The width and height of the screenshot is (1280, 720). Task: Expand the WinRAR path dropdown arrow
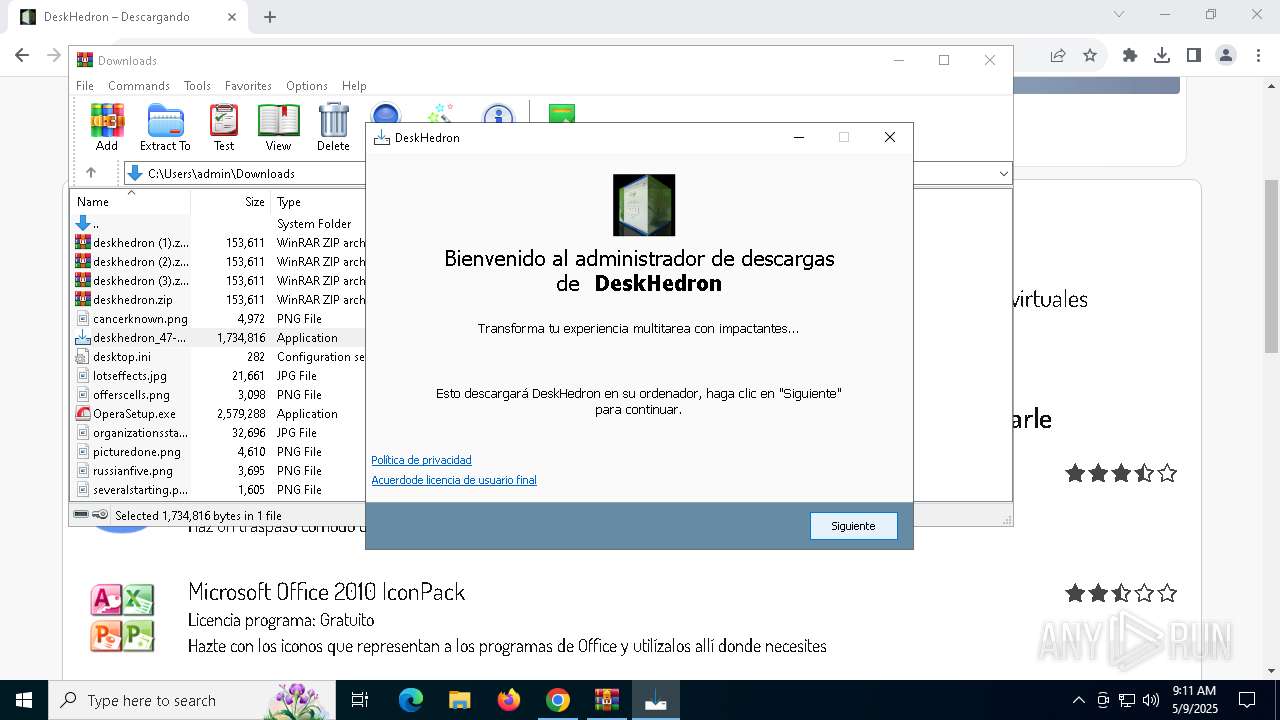[x=1003, y=173]
